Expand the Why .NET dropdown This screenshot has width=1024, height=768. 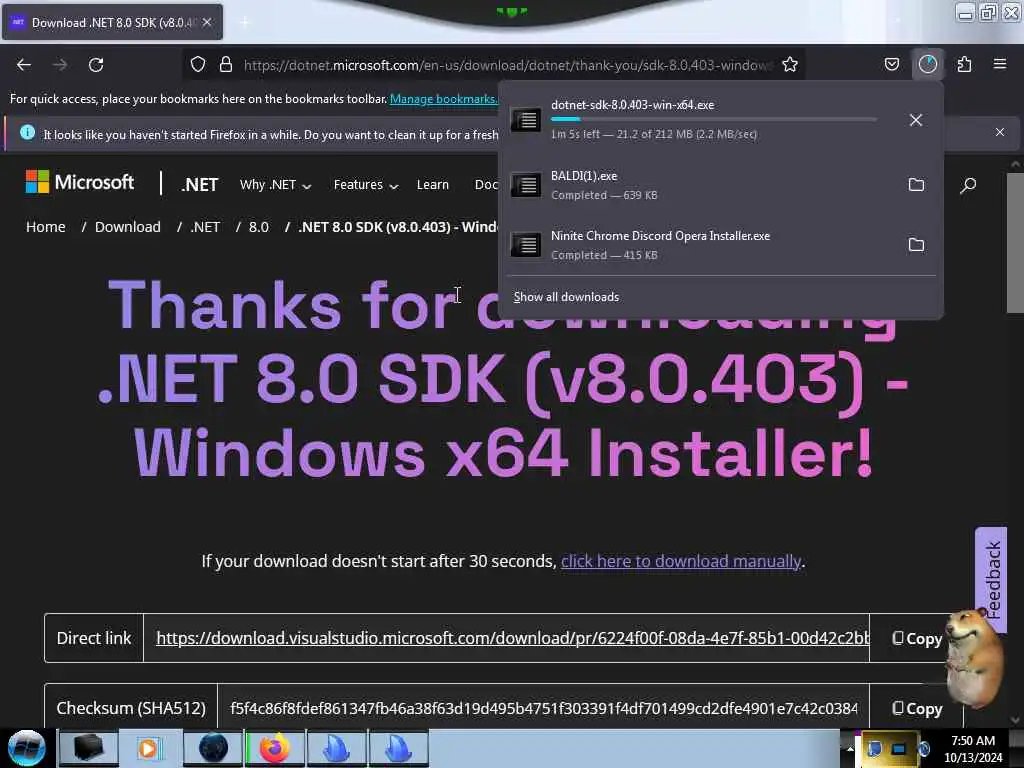[x=275, y=185]
